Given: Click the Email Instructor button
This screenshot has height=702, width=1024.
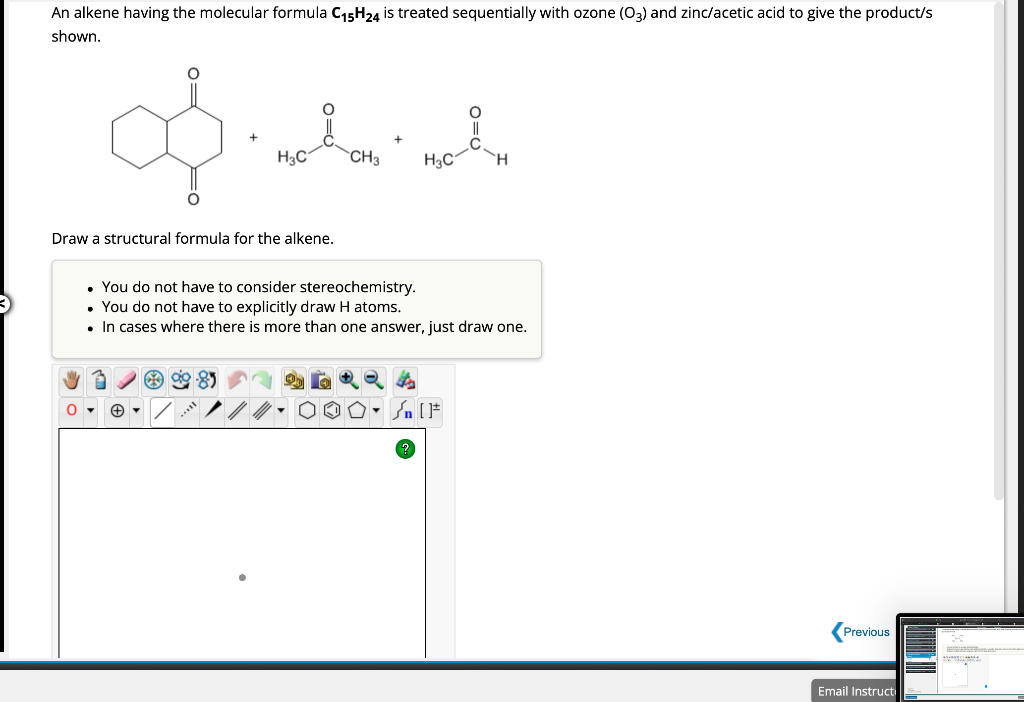Looking at the screenshot, I should [855, 691].
